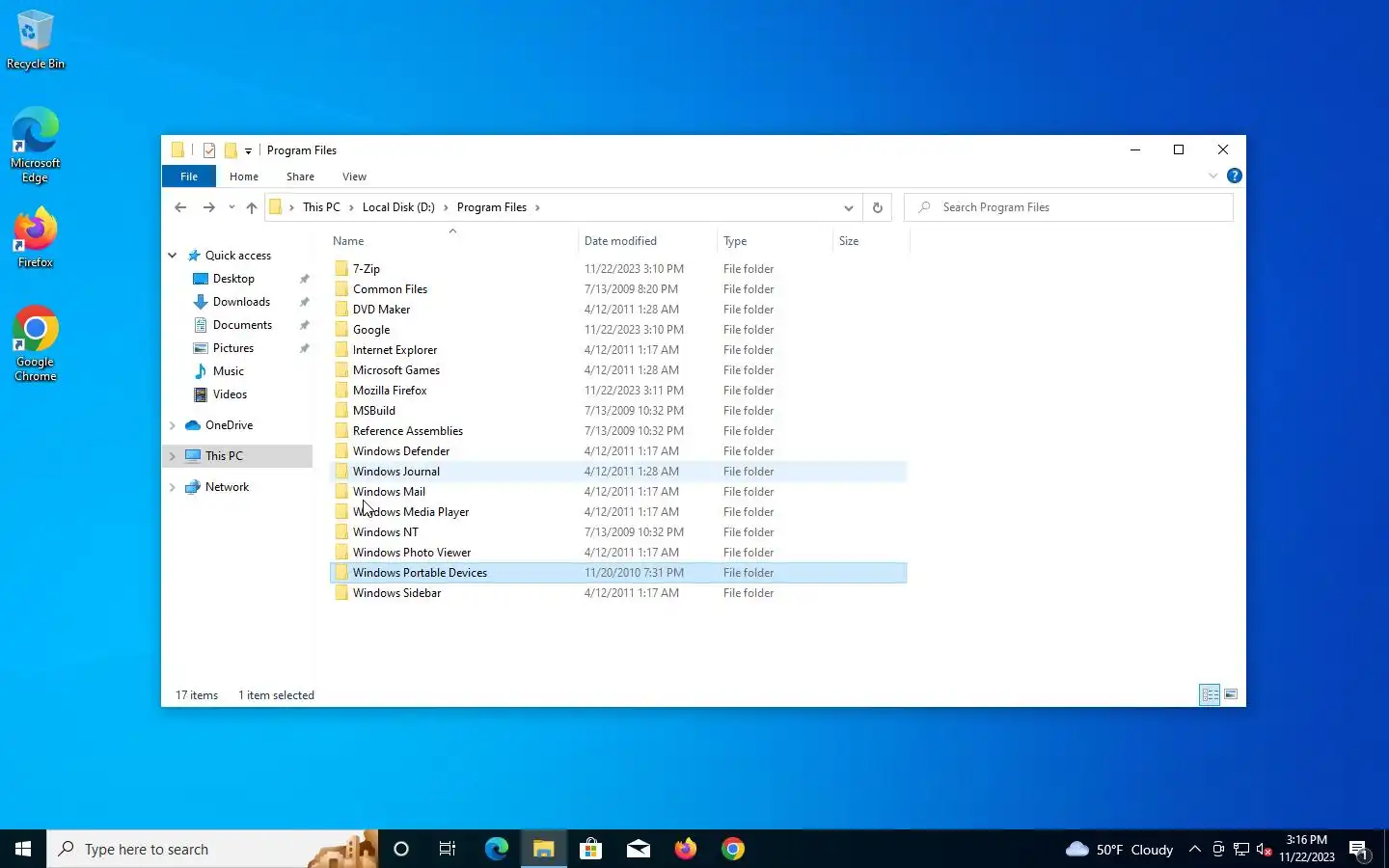Click This PC in the address breadcrumb
The width and height of the screenshot is (1389, 868).
click(x=321, y=207)
